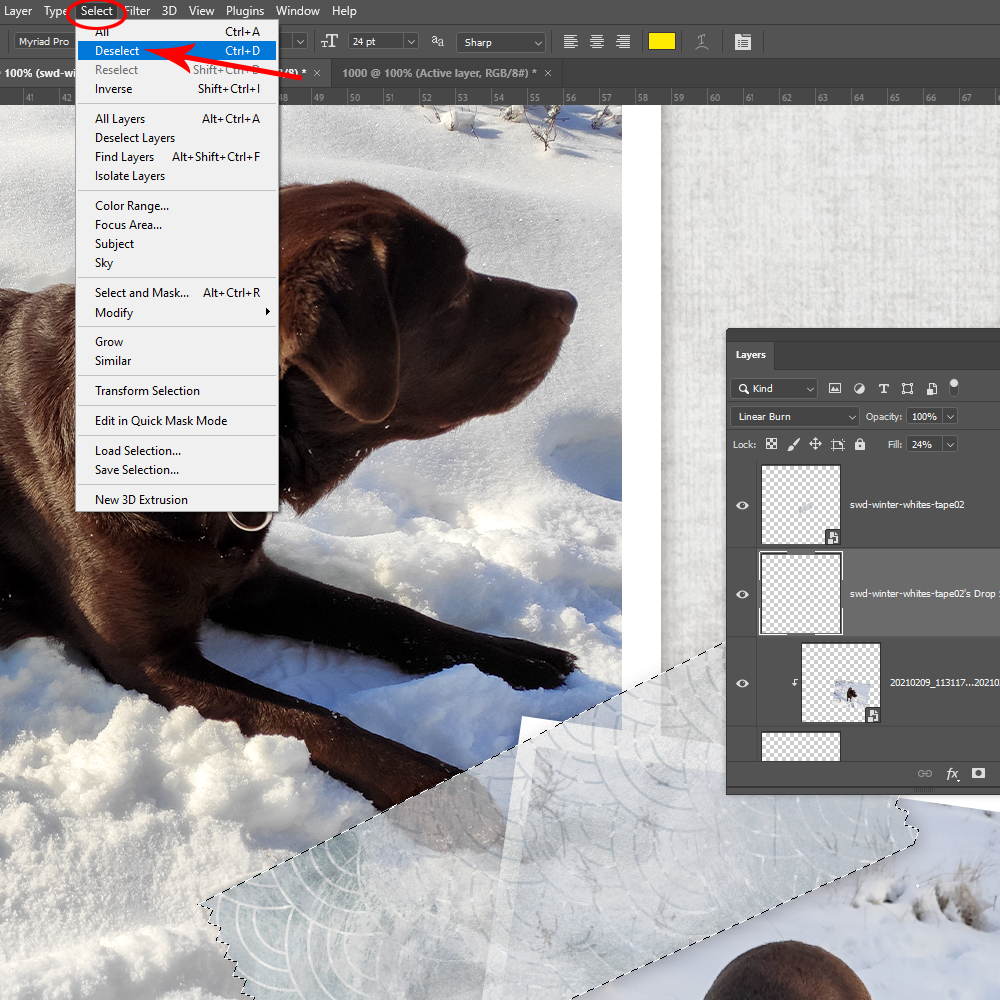
Task: Open the font style dropdown arrow
Action: pyautogui.click(x=300, y=41)
